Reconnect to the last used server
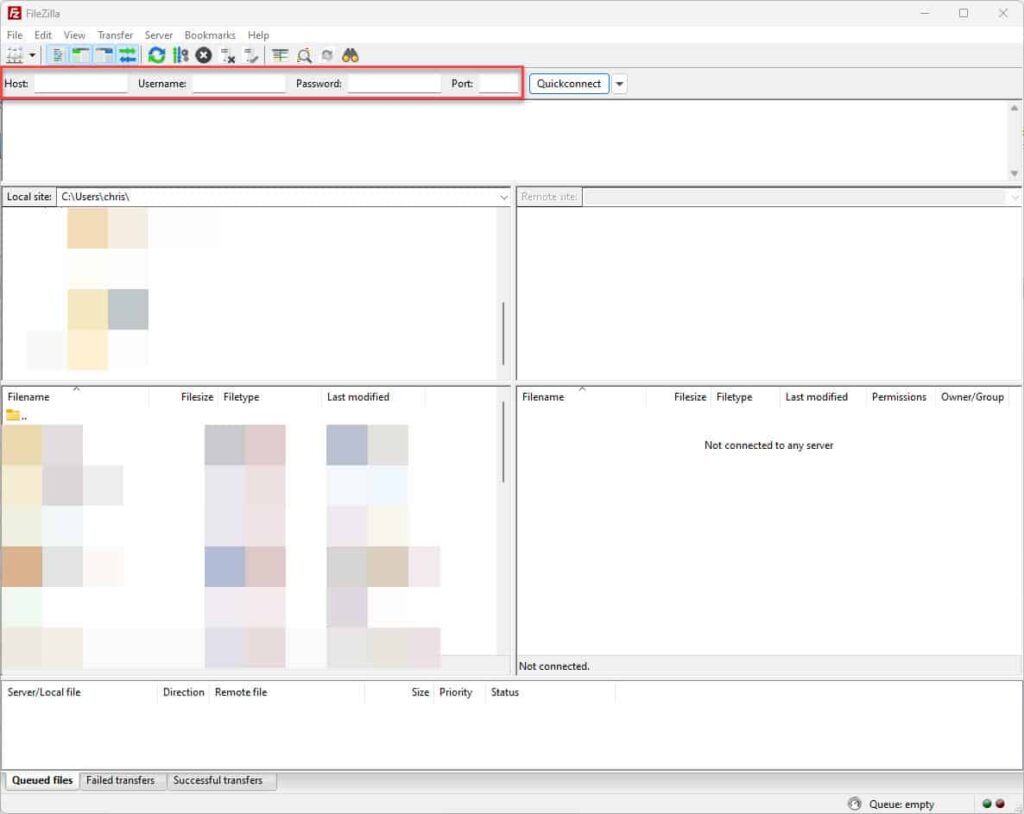1024x814 pixels. (x=251, y=56)
